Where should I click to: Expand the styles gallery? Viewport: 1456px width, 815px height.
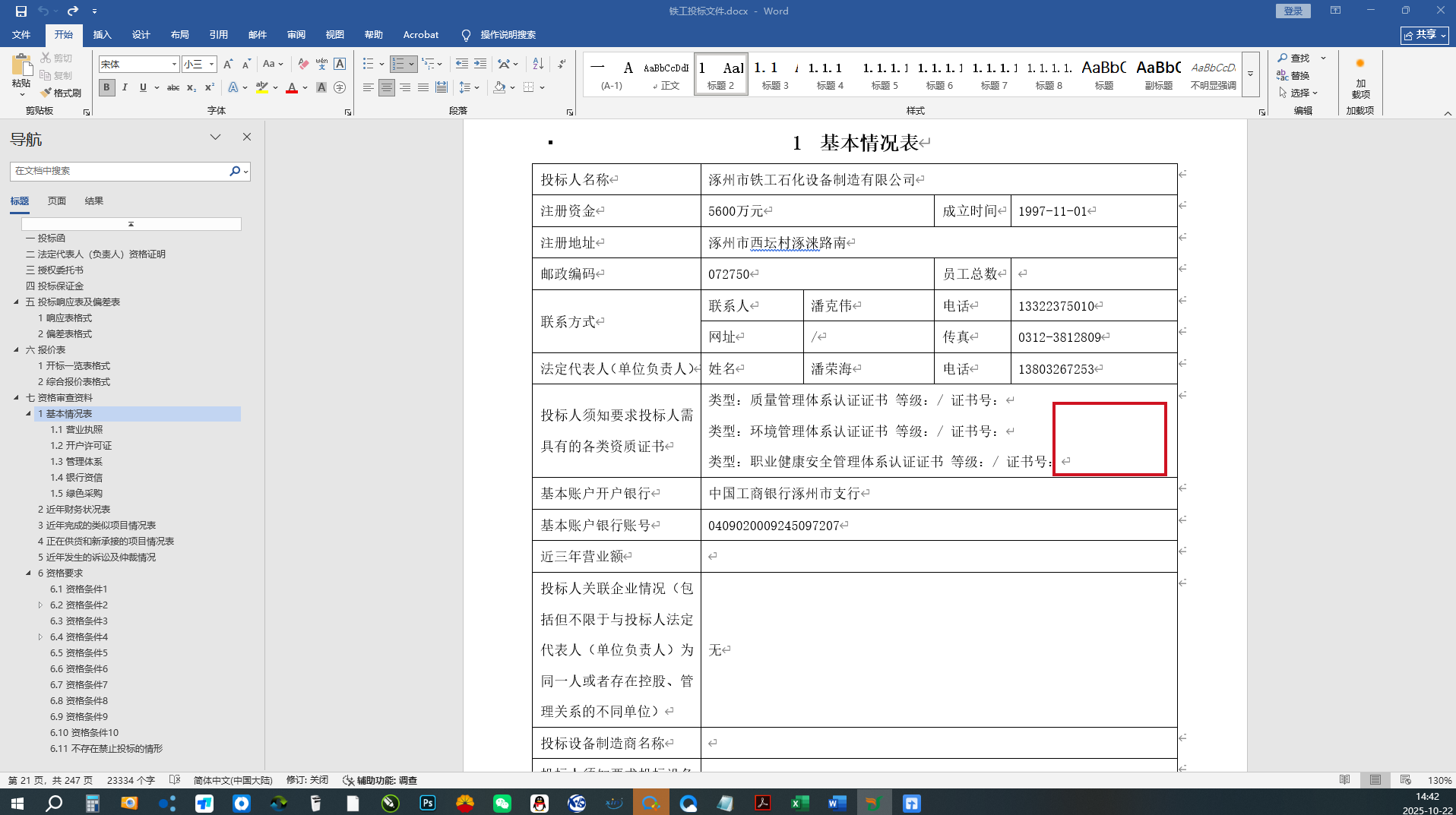point(1250,74)
